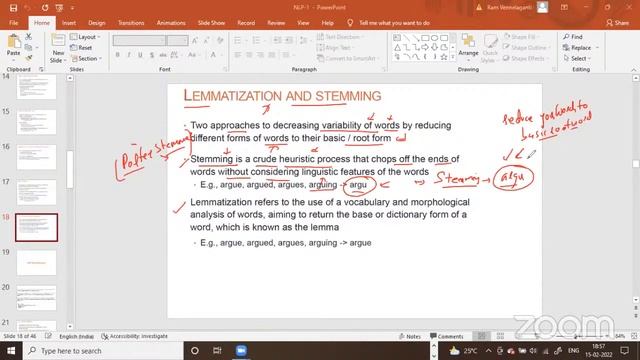Click the Format Painter brush icon
The image size is (640, 360).
tap(28, 58)
